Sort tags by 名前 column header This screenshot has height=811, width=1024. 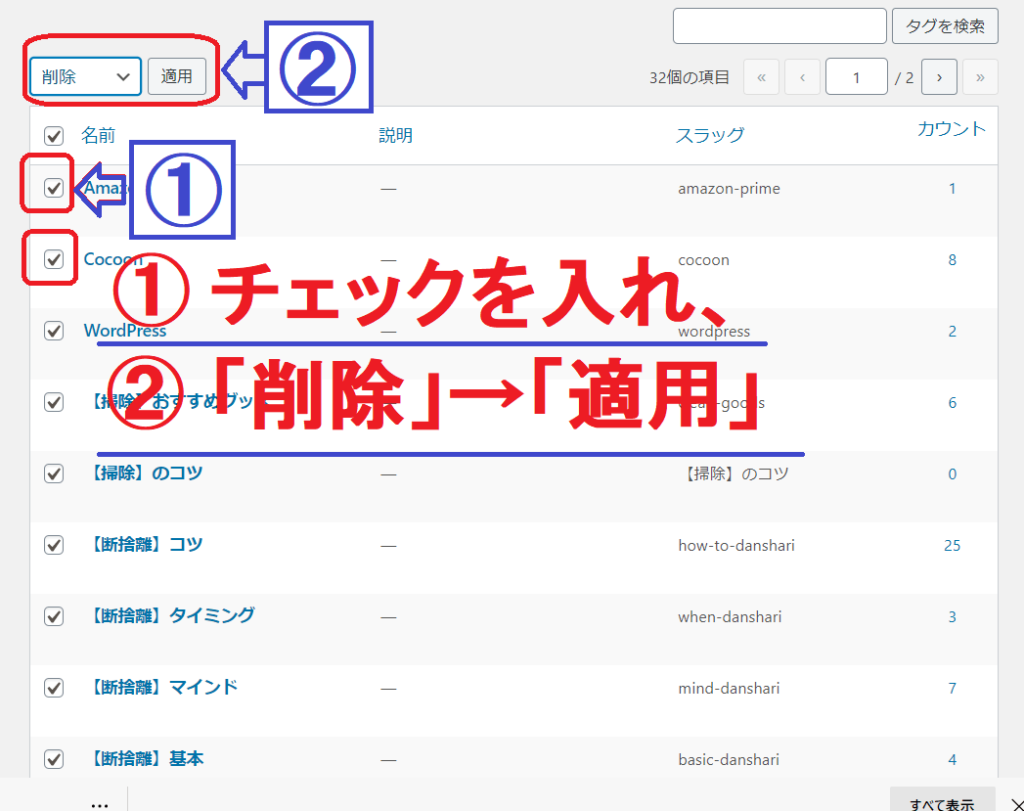(x=98, y=135)
